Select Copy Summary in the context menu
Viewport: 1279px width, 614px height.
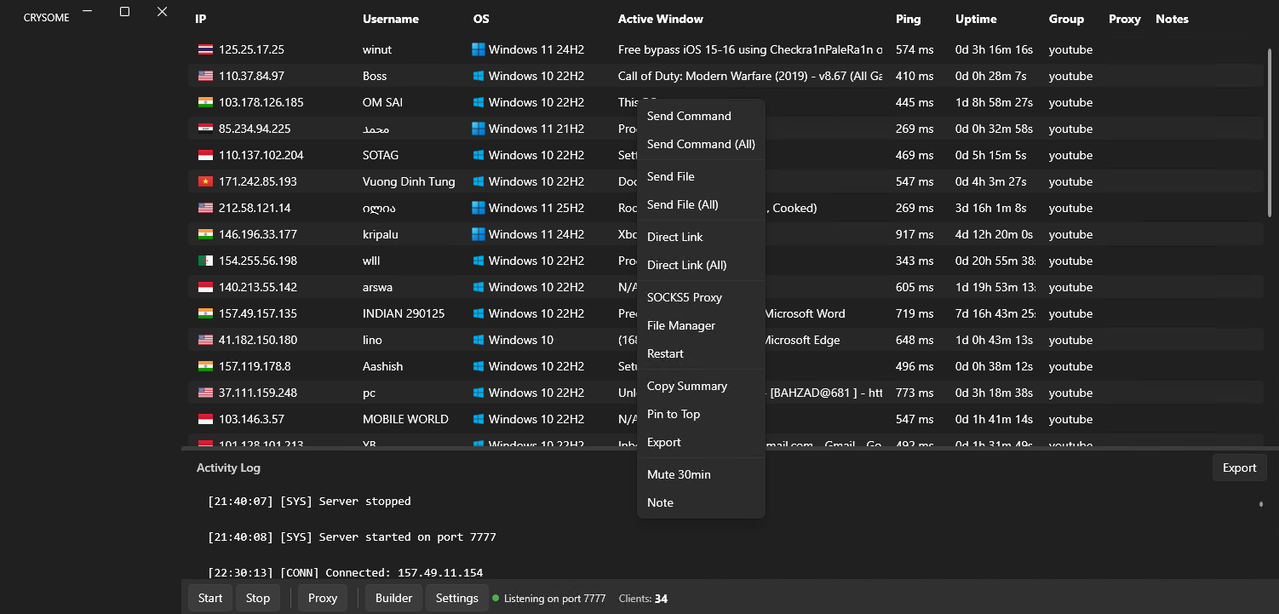[701, 386]
